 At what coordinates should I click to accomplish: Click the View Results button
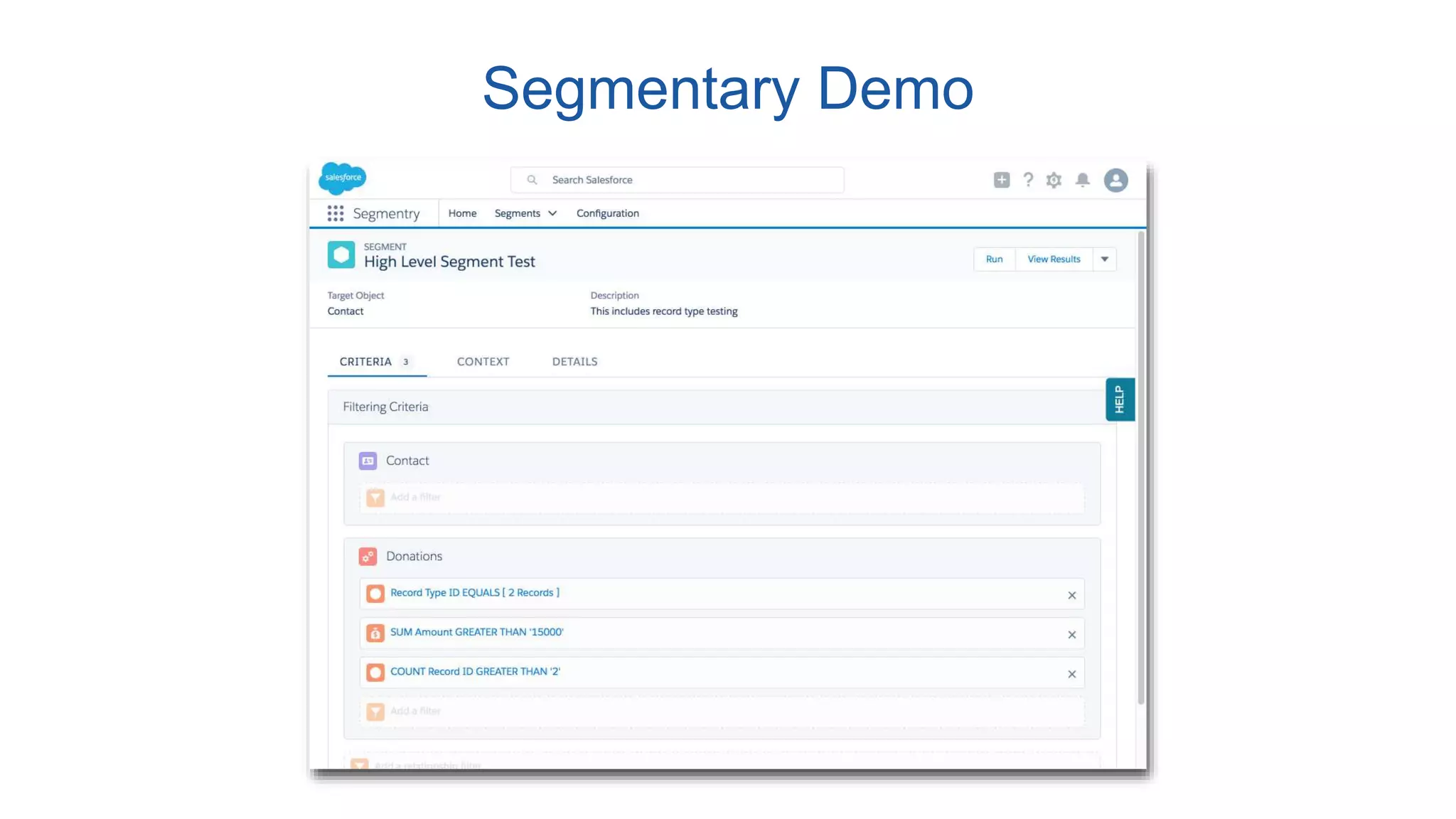pyautogui.click(x=1054, y=259)
